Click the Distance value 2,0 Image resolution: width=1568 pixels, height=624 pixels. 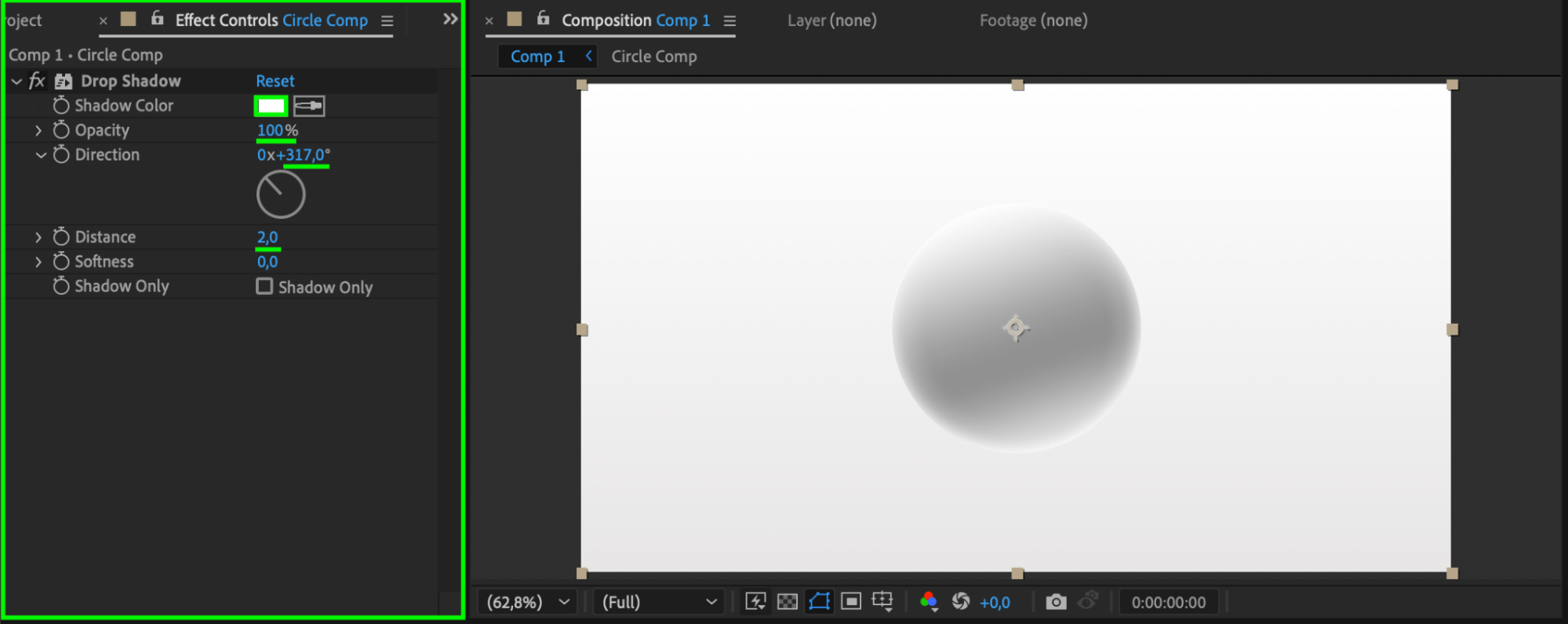point(267,237)
